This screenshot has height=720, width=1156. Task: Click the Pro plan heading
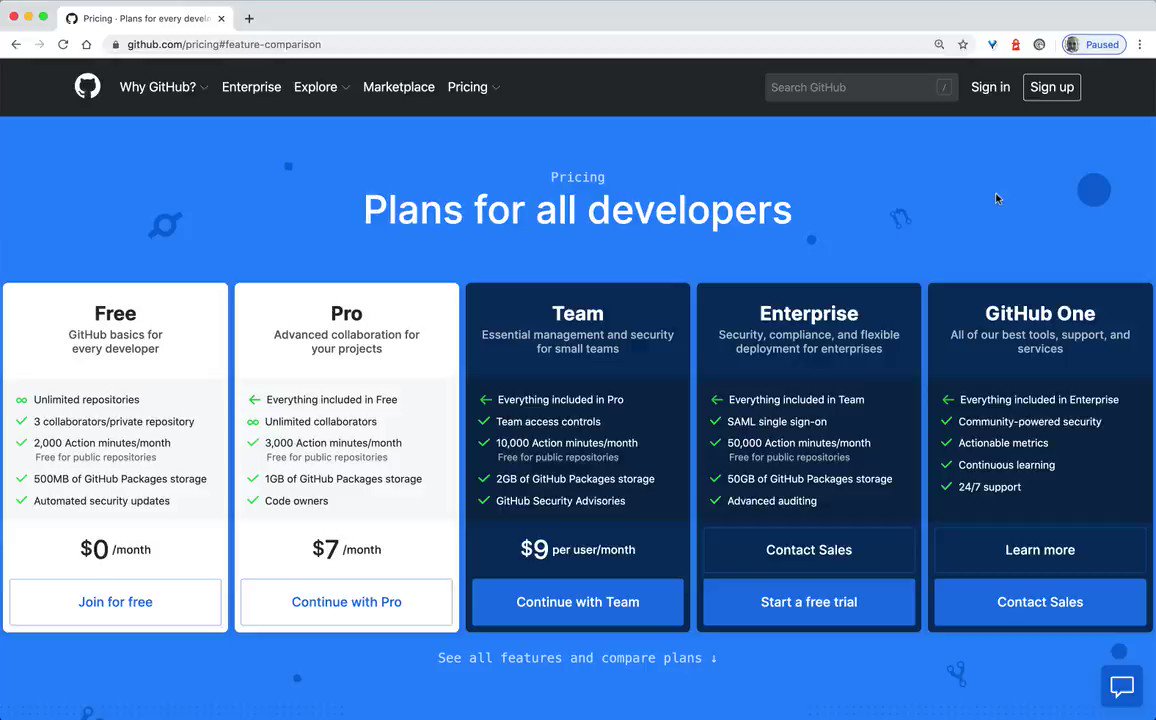347,313
